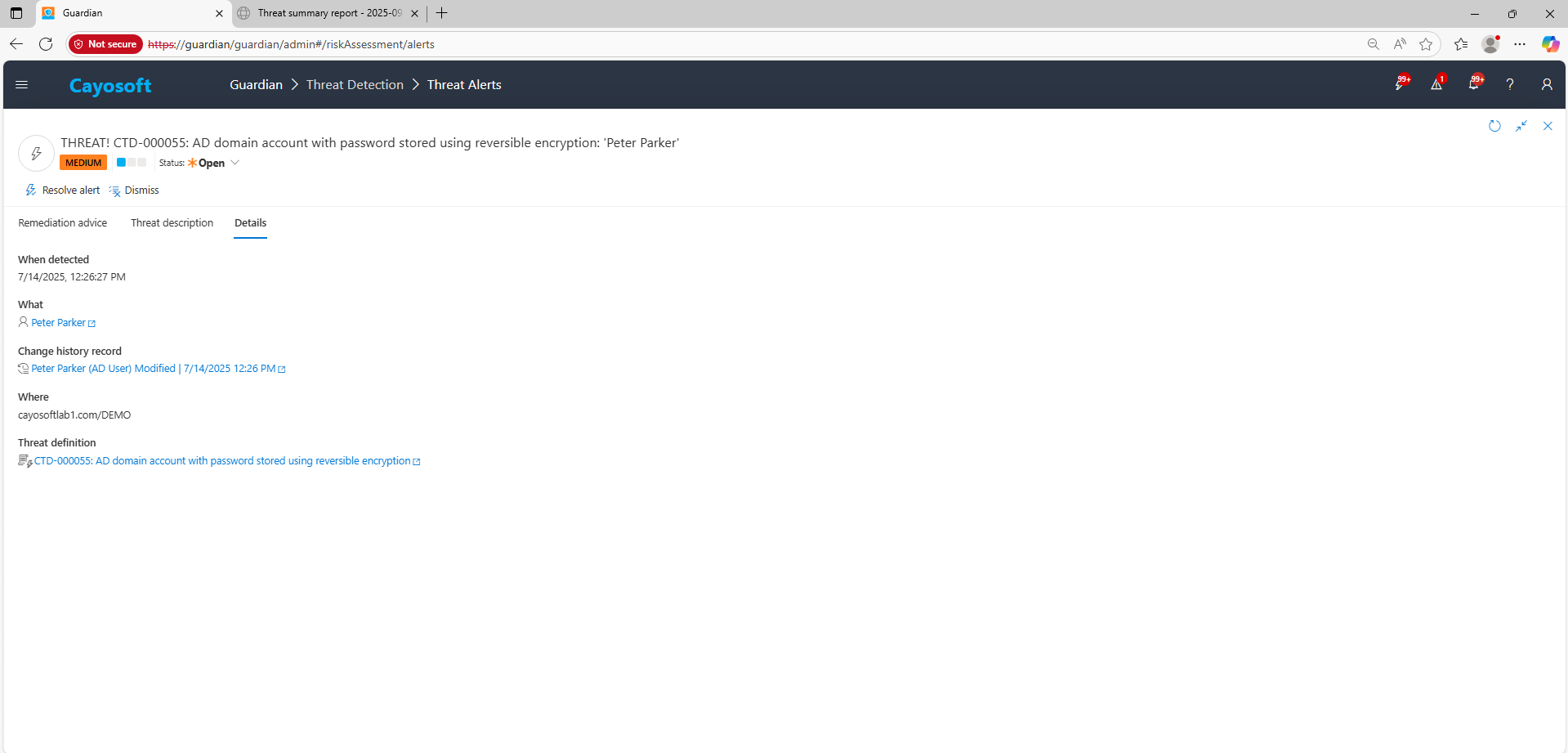Open the warning triangle notifications icon
Screen dimensions: 1568x753
pos(1436,84)
